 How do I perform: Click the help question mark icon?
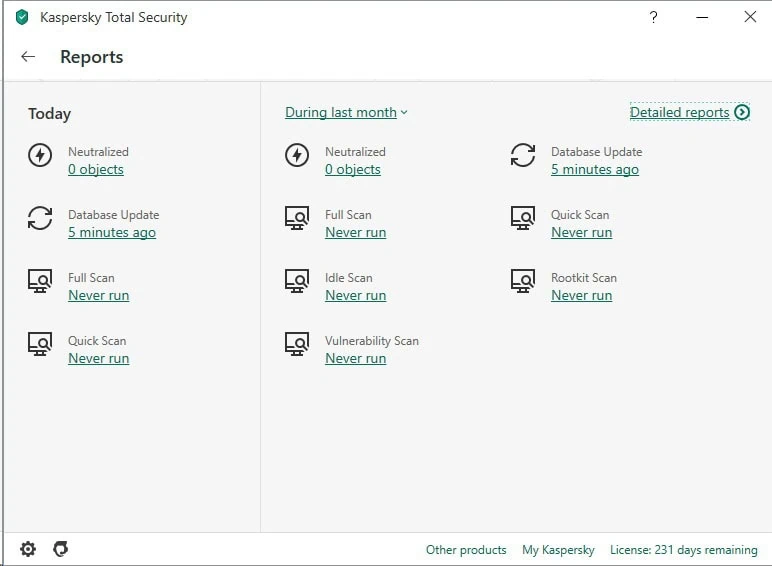[x=653, y=17]
